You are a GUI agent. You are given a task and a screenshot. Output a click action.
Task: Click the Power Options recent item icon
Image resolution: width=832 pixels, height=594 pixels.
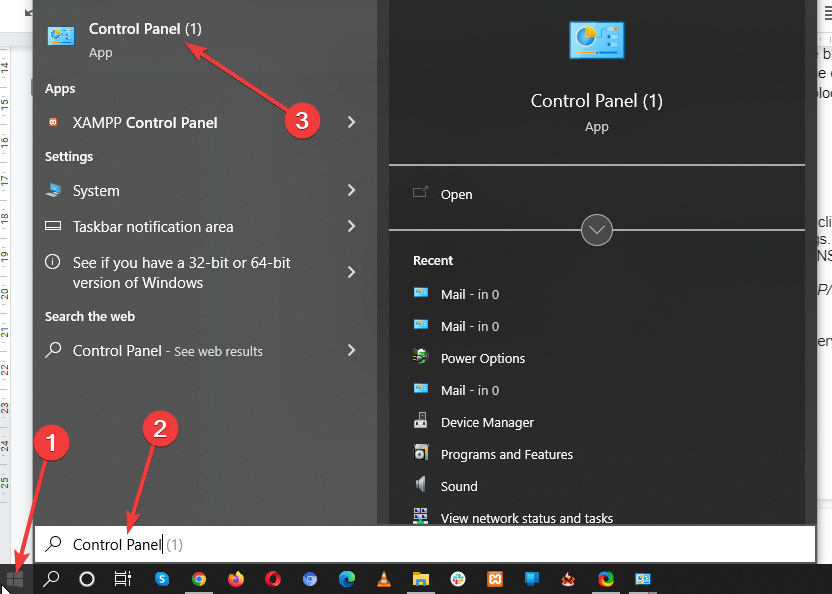point(420,356)
